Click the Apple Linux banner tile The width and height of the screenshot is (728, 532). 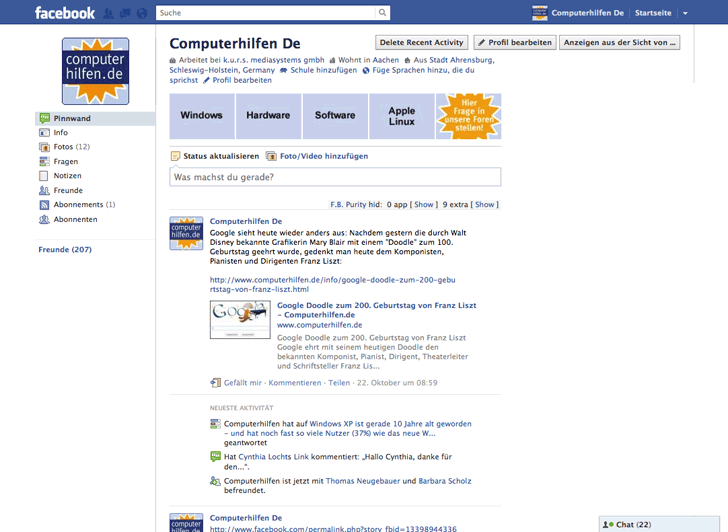pyautogui.click(x=402, y=116)
